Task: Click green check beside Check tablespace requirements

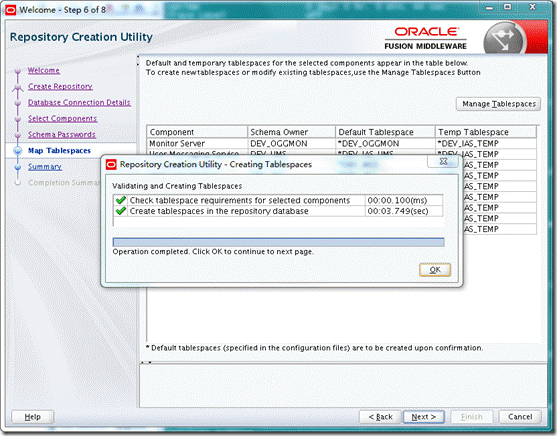Action: tap(121, 200)
